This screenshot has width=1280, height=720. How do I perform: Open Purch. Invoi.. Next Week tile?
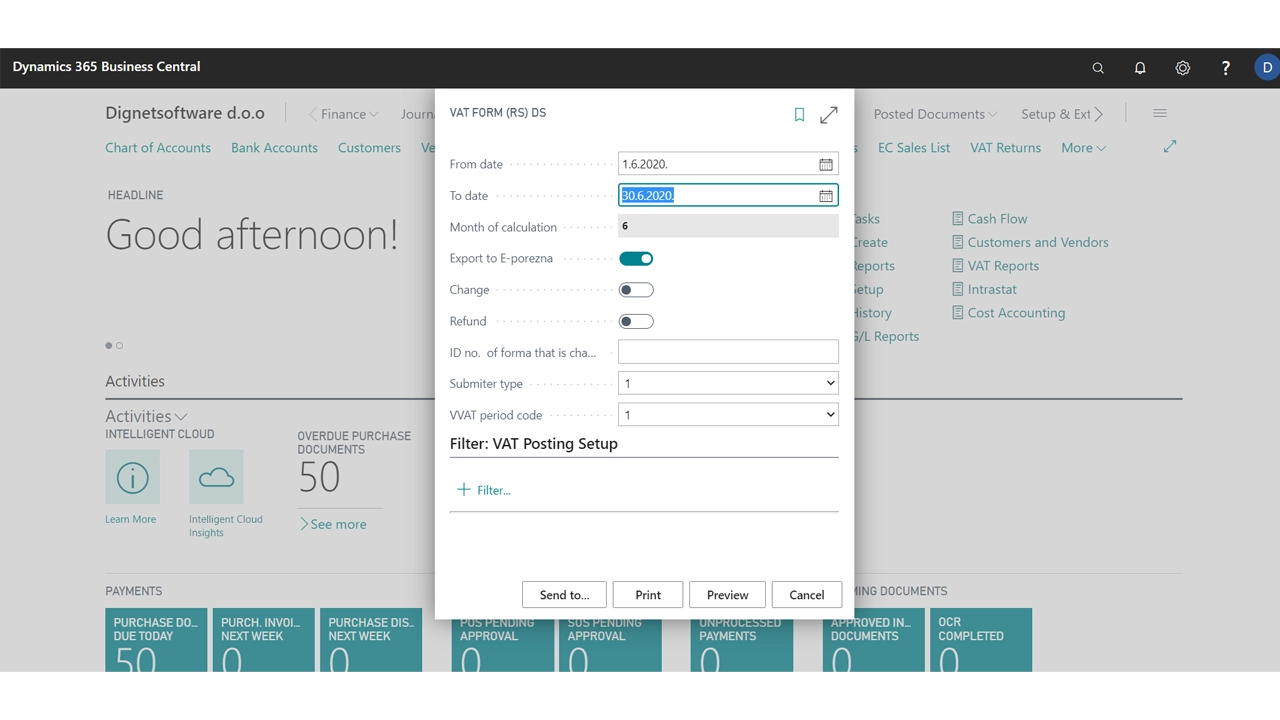point(263,640)
